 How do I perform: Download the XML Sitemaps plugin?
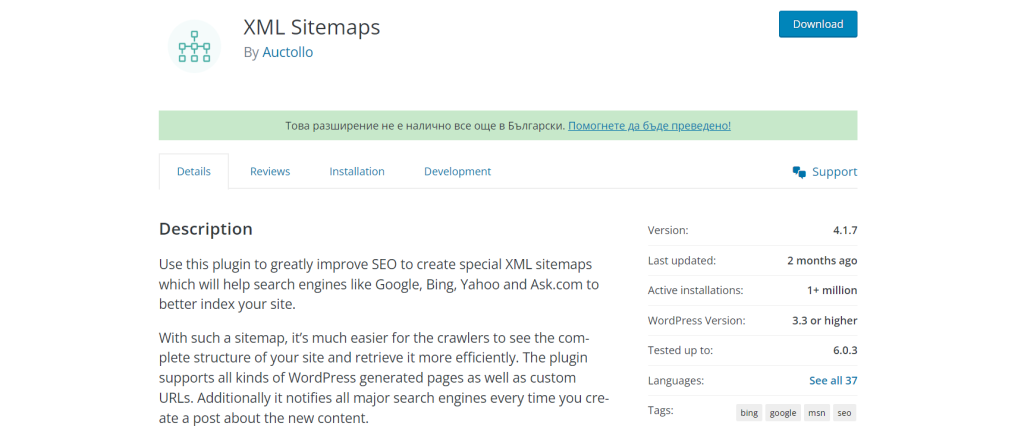click(x=817, y=24)
